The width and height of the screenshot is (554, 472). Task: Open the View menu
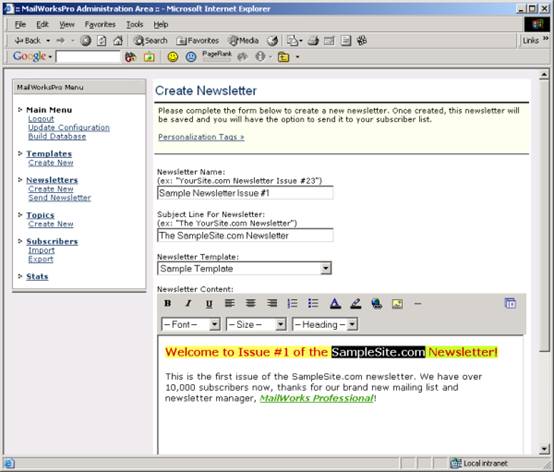[66, 24]
